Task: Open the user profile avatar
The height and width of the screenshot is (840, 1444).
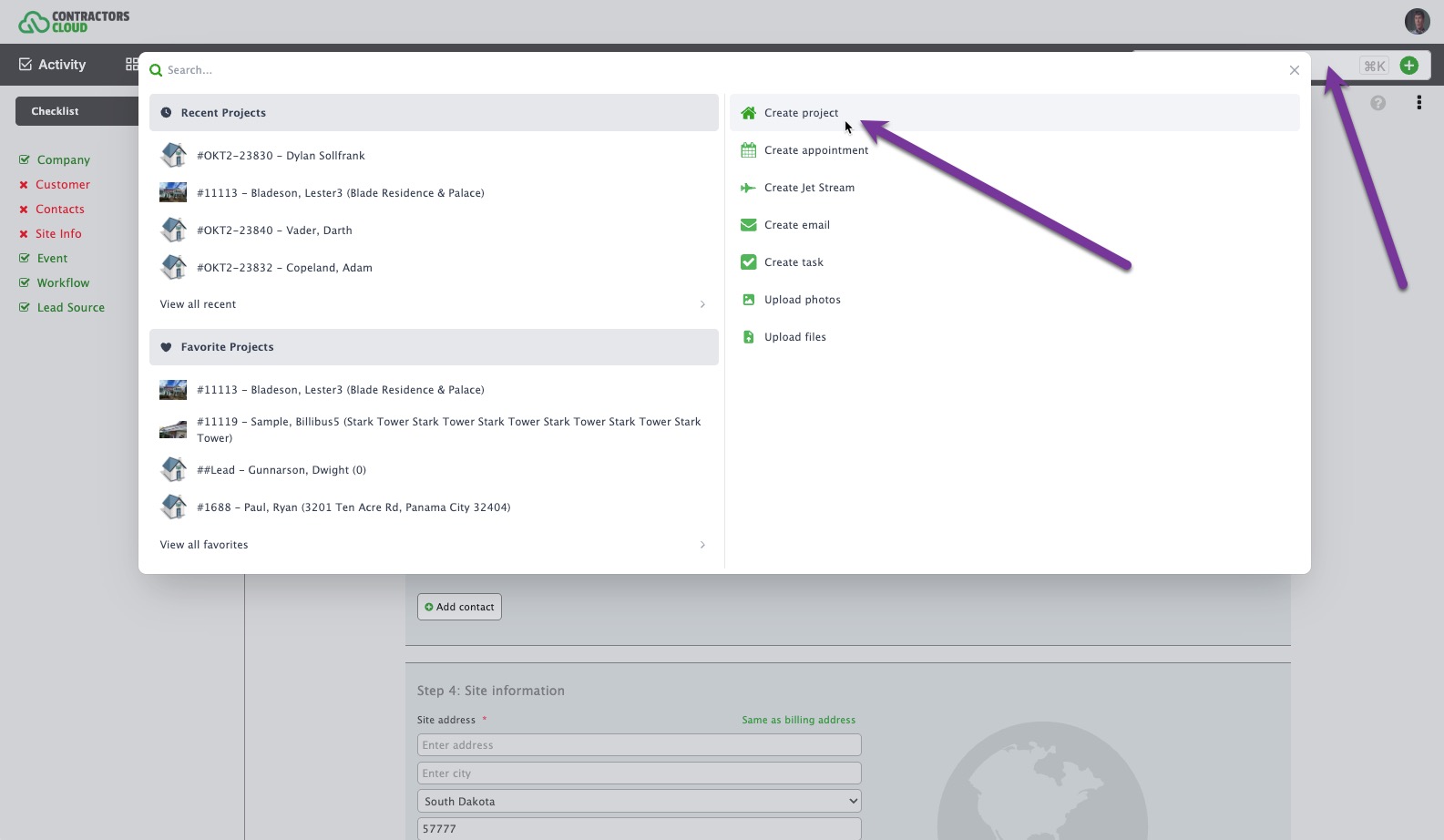Action: tap(1417, 21)
